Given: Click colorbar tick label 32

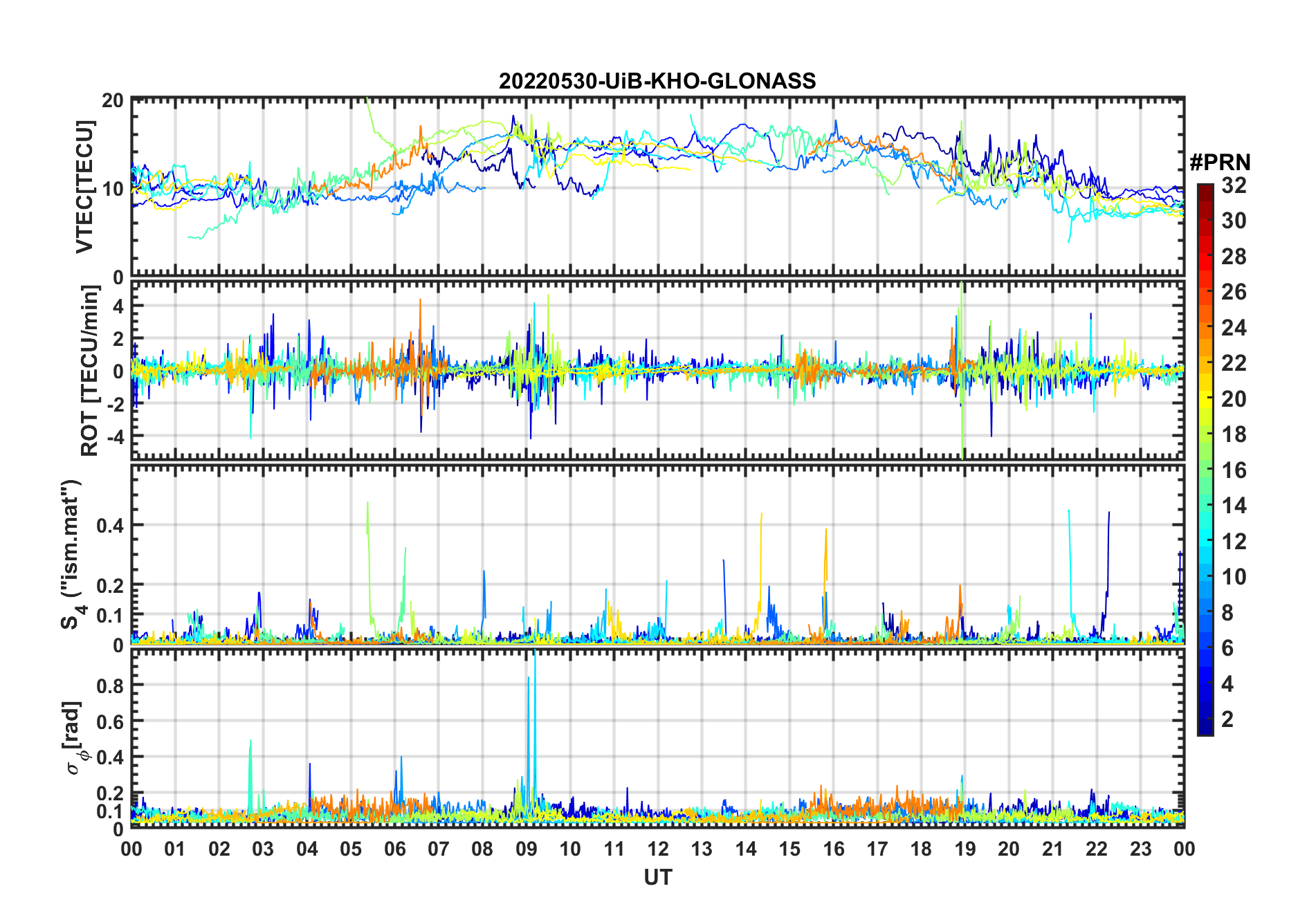Looking at the screenshot, I should point(1234,185).
